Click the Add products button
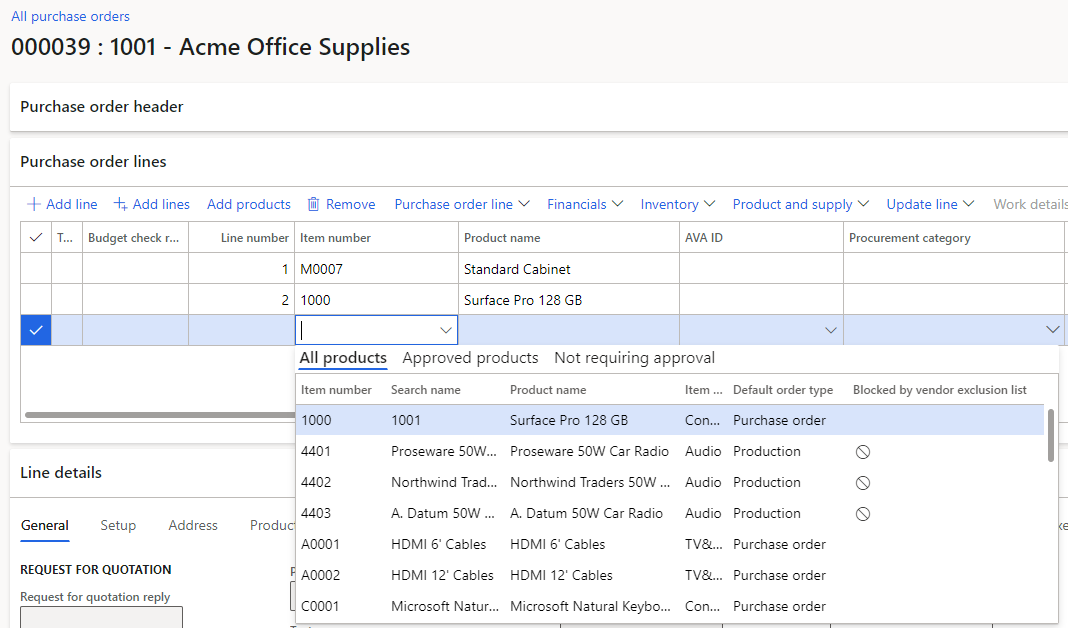Screen dimensions: 1068x628 tap(248, 204)
